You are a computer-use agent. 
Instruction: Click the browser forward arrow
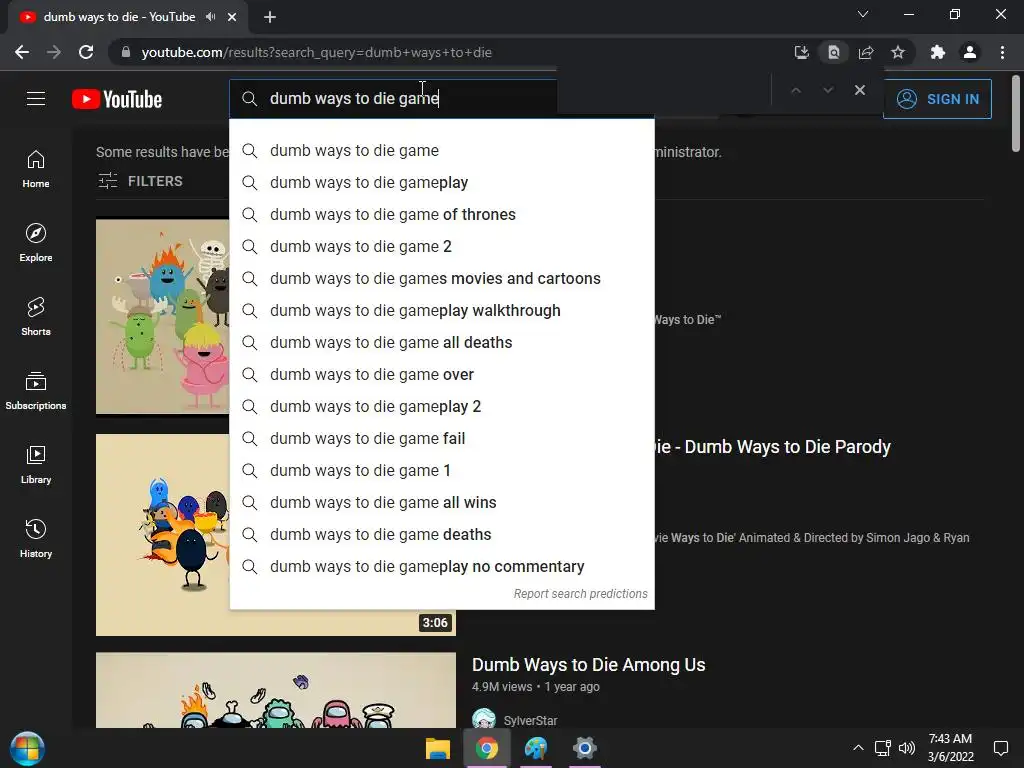pyautogui.click(x=54, y=52)
